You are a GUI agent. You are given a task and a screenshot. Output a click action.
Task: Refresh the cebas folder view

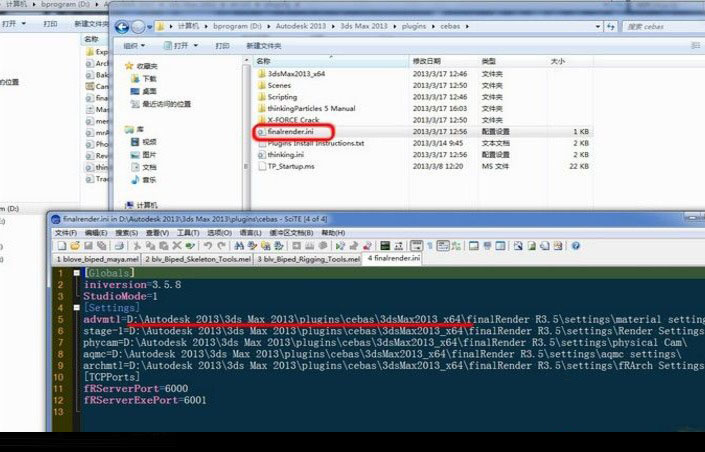(611, 27)
